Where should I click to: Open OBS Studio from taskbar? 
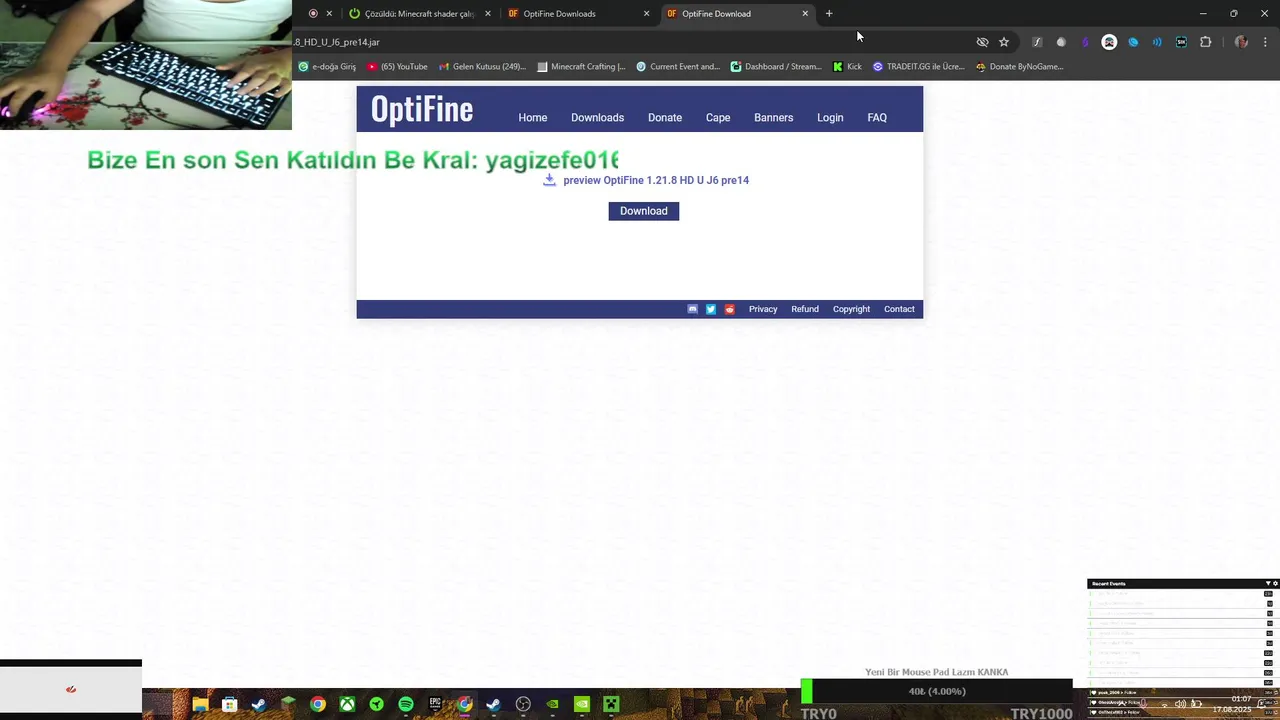click(523, 704)
